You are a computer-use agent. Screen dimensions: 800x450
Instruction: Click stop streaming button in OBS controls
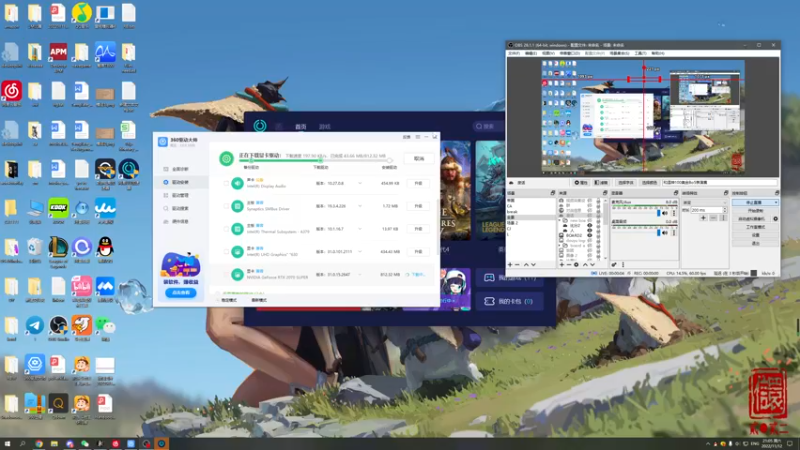click(754, 202)
